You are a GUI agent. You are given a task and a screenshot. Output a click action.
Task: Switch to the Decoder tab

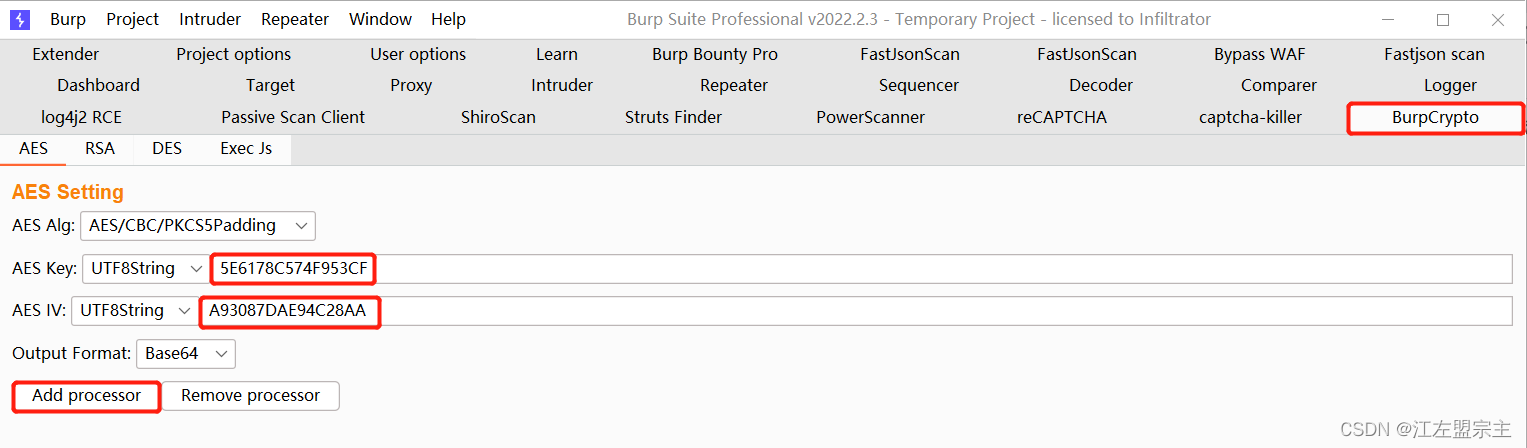(x=1101, y=86)
